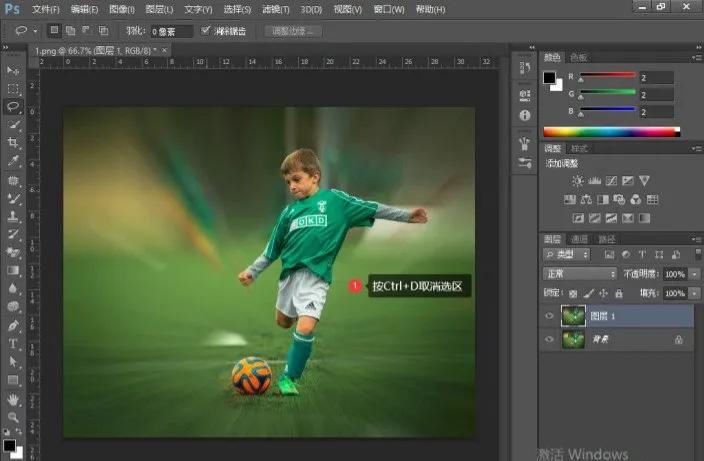Click the Brightness/Contrast adjustment icon
The image size is (704, 461).
pyautogui.click(x=577, y=181)
